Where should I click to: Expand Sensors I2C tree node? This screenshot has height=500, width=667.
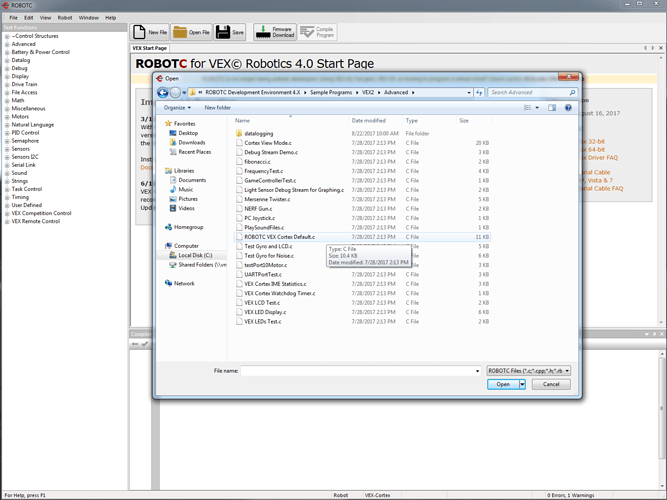pyautogui.click(x=7, y=157)
